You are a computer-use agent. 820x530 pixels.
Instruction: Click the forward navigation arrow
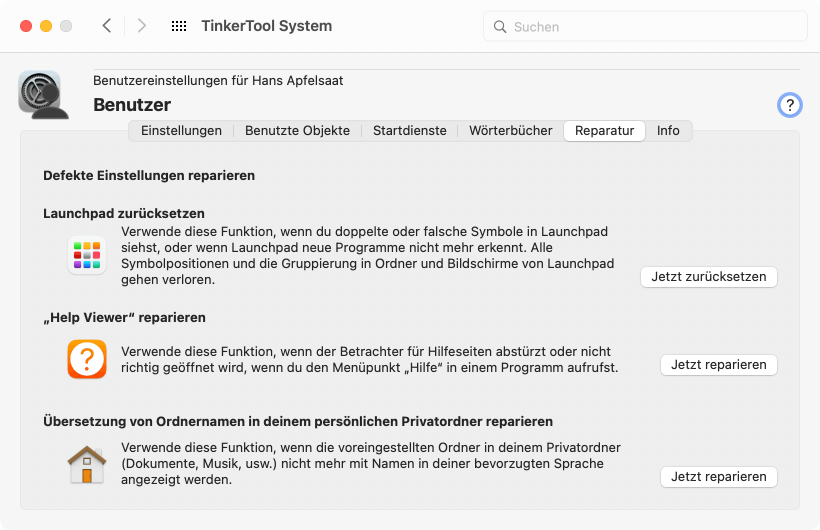[142, 26]
